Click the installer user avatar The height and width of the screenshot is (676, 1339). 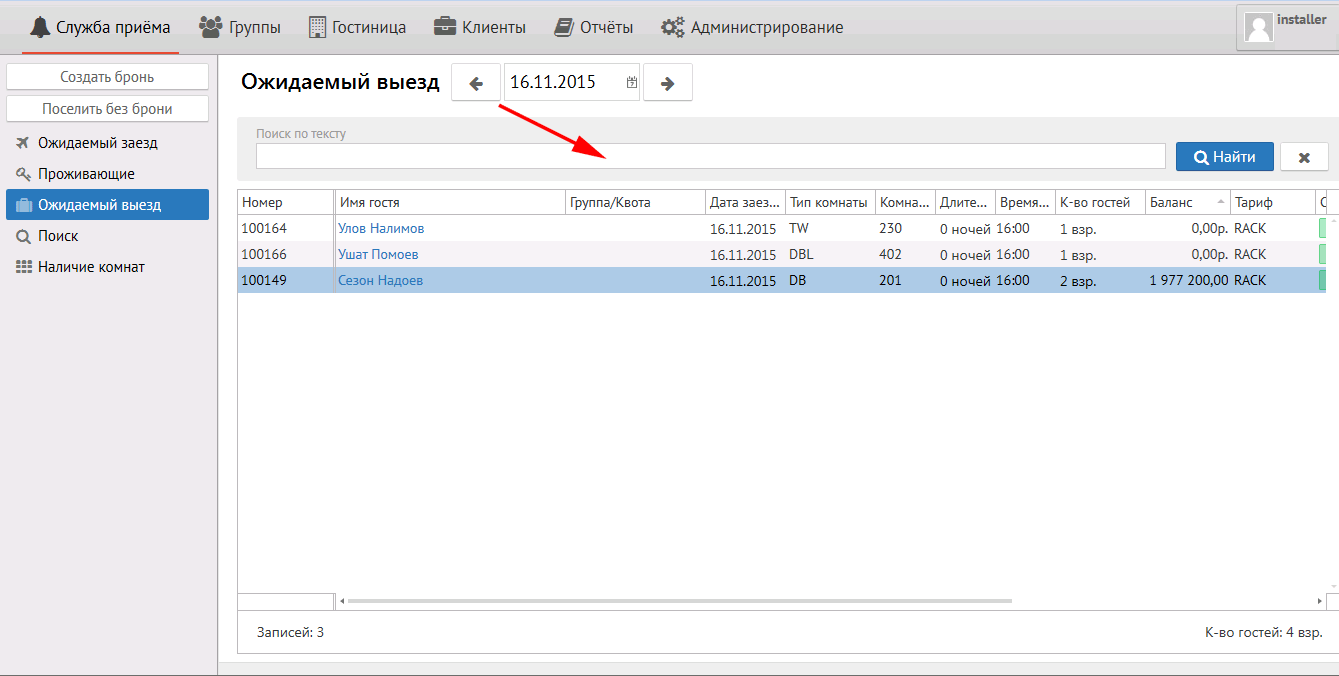(x=1259, y=27)
